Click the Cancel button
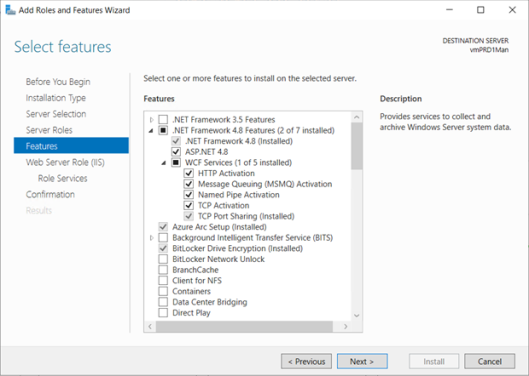Image resolution: width=529 pixels, height=376 pixels. (x=490, y=361)
